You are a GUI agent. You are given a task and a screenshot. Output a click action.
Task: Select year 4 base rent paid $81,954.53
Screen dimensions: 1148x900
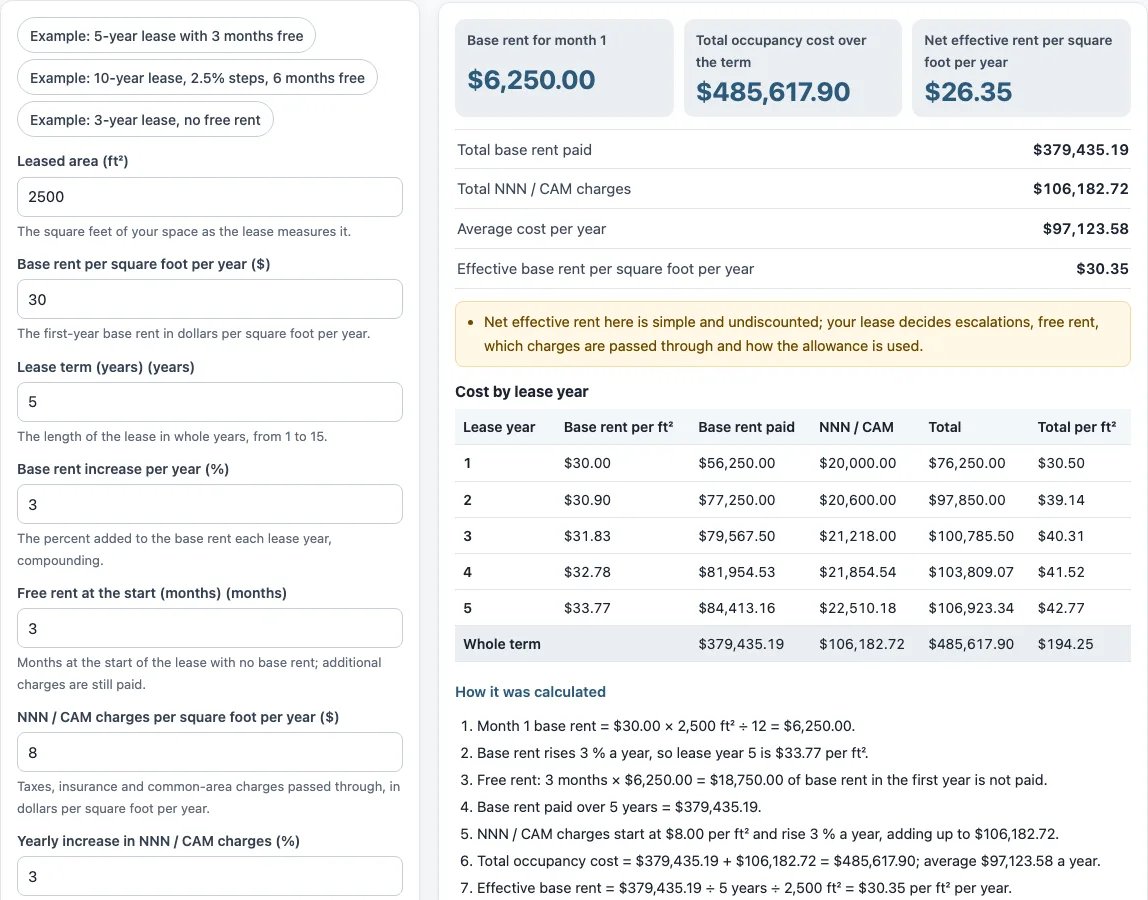pyautogui.click(x=737, y=572)
